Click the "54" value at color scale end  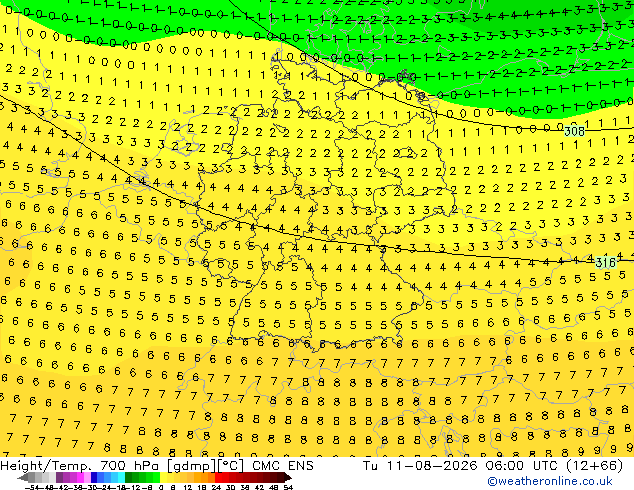tap(288, 487)
